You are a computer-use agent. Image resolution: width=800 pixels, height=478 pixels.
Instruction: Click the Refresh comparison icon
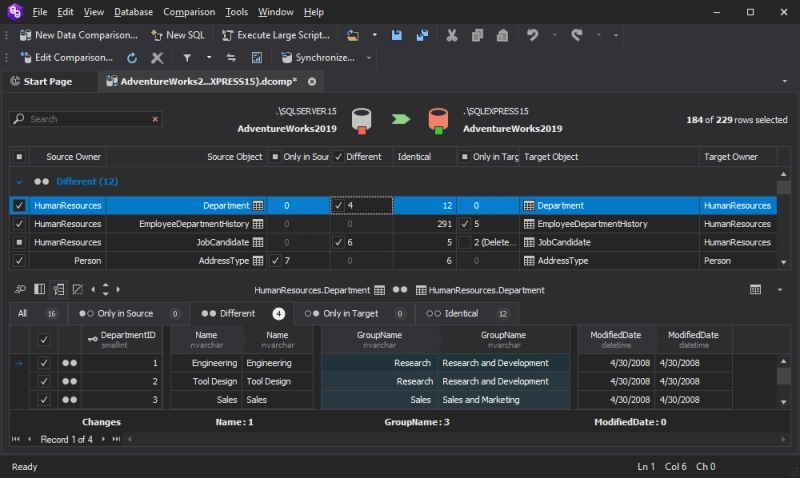pos(132,58)
